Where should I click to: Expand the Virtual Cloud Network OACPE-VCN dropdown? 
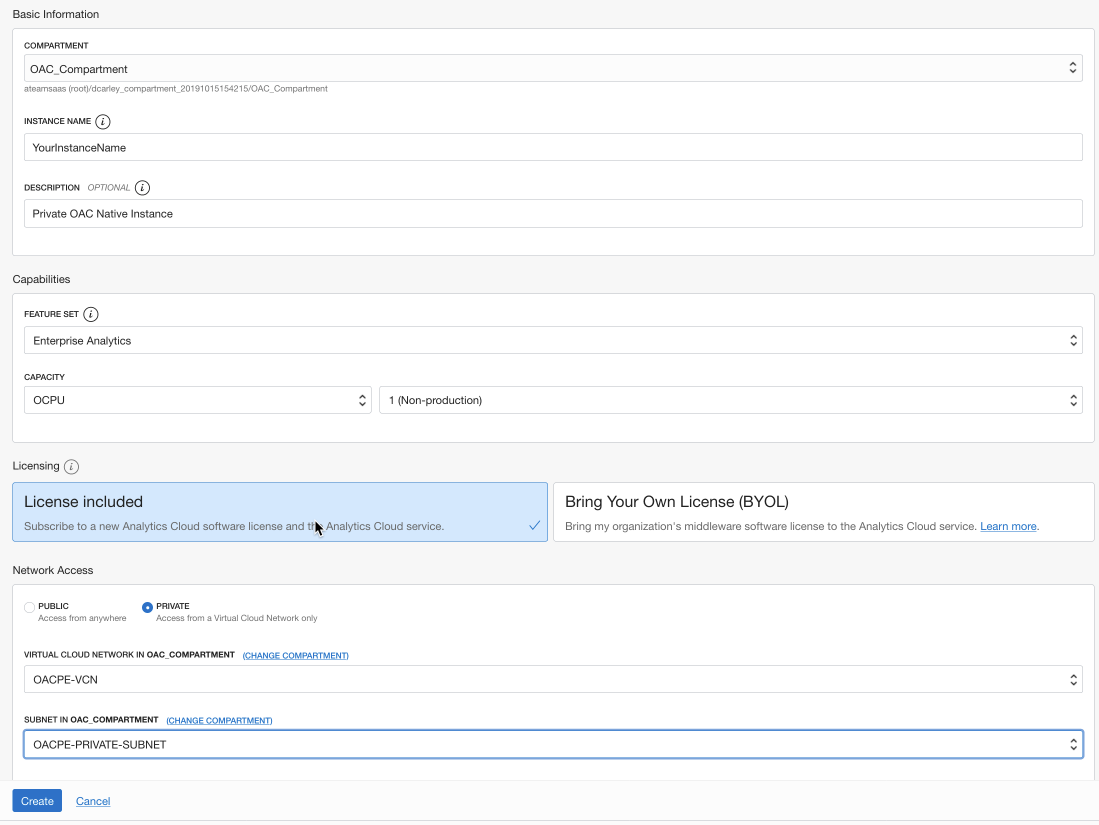click(552, 679)
